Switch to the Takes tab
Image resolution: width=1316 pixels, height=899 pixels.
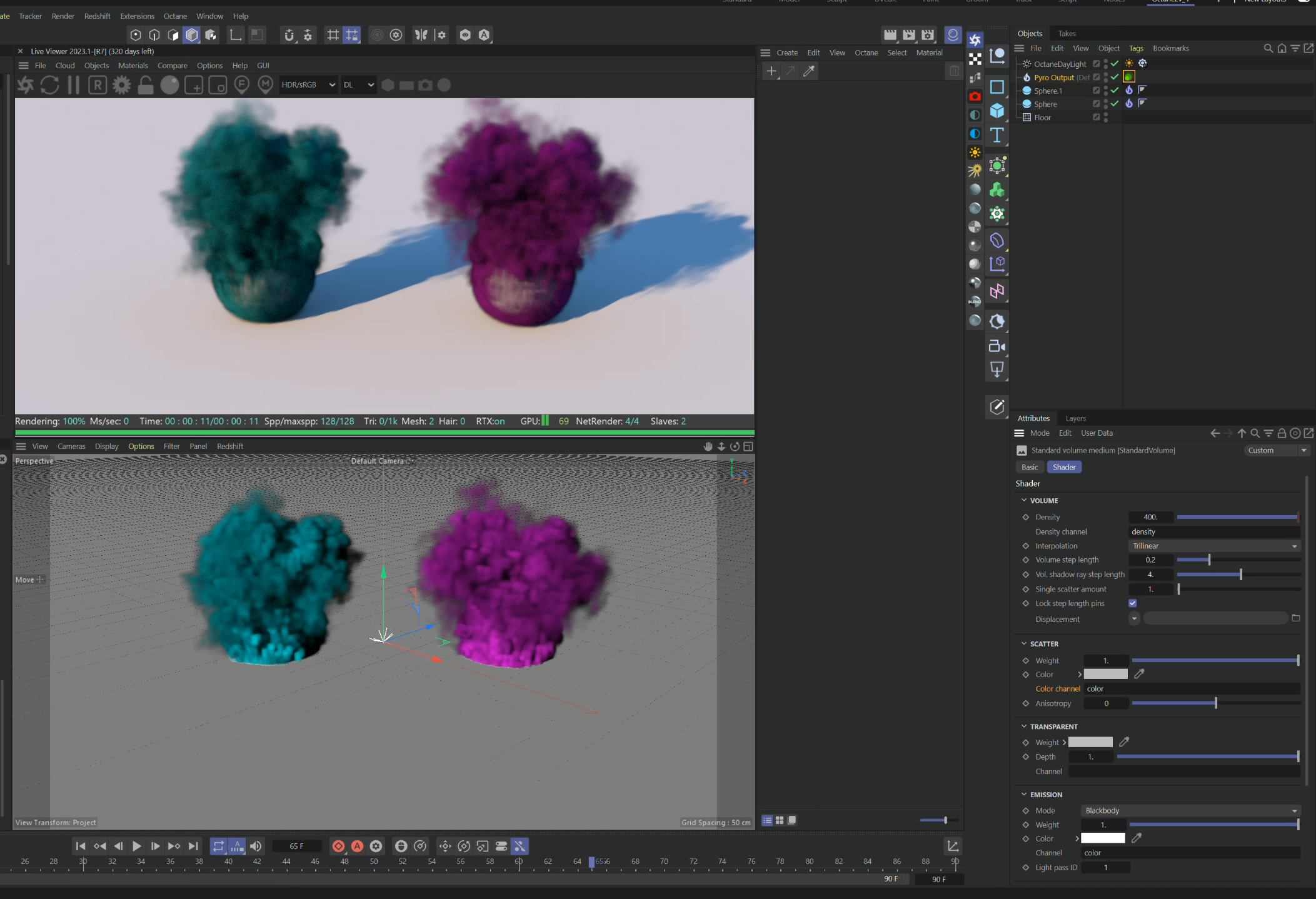point(1067,34)
